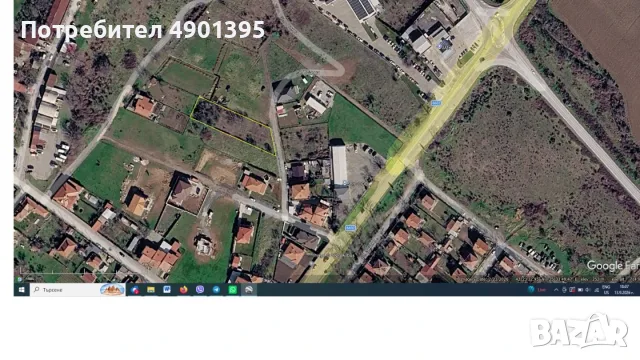Expand hidden system tray icons chevron

pyautogui.click(x=556, y=290)
